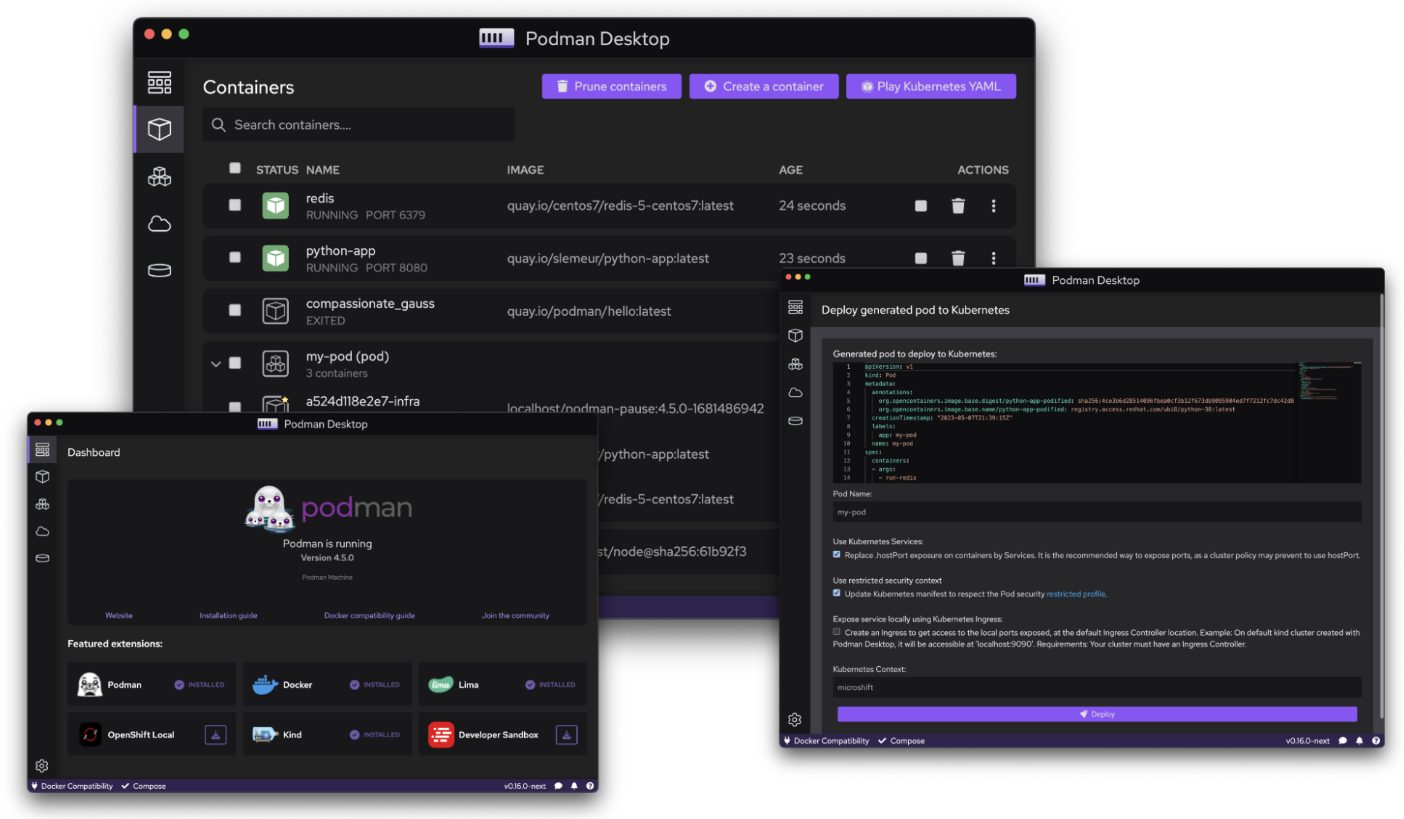Screen dimensions: 1404x819
Task: Click redis running status icon
Action: click(x=275, y=205)
